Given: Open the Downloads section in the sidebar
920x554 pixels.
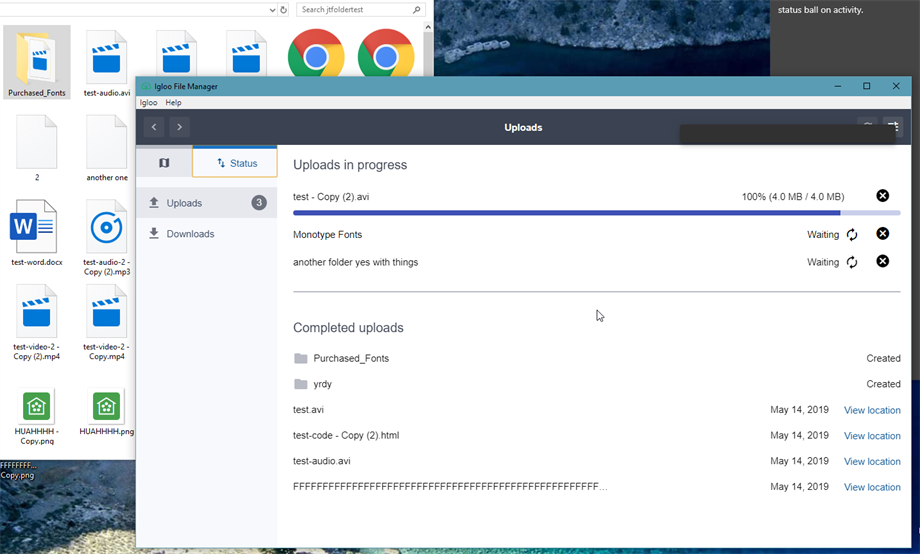Looking at the screenshot, I should 190,234.
